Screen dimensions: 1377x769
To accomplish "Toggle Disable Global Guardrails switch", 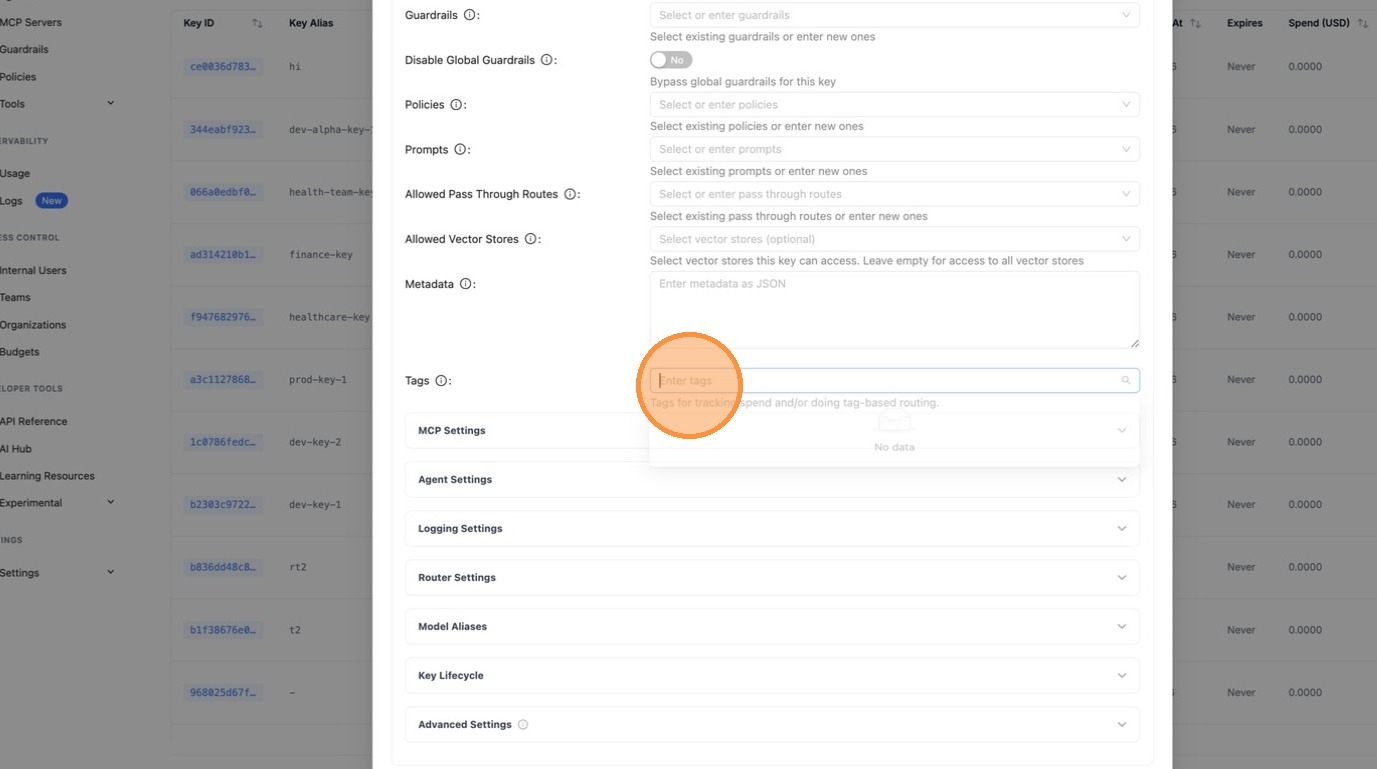I will pos(671,60).
